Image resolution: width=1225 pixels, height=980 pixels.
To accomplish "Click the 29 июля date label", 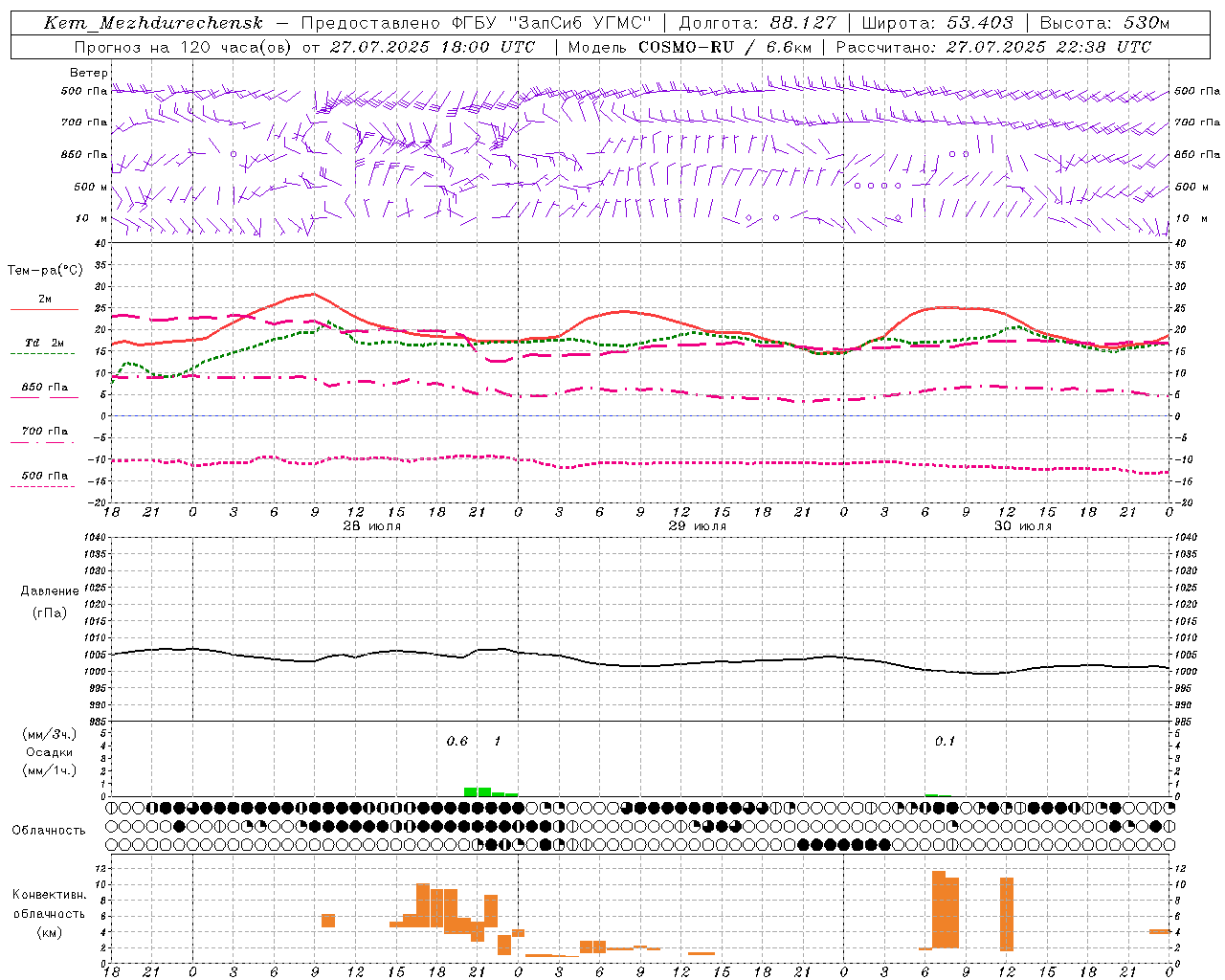I will tap(697, 526).
